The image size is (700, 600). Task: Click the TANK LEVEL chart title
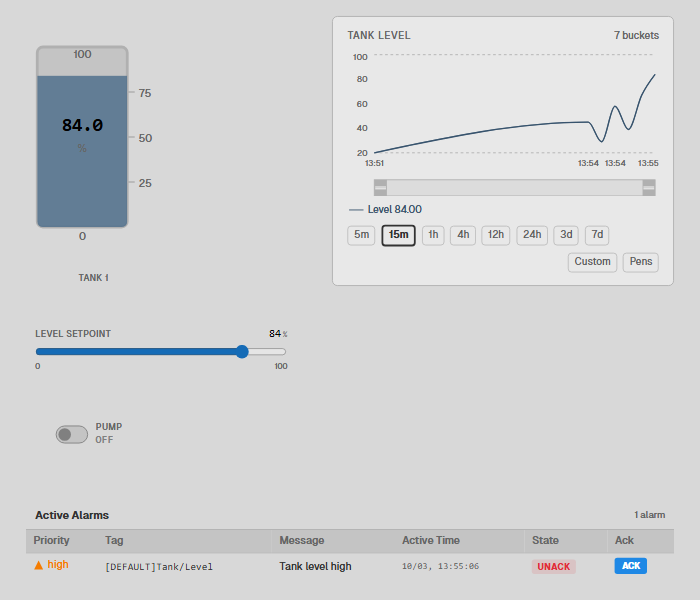click(x=379, y=35)
